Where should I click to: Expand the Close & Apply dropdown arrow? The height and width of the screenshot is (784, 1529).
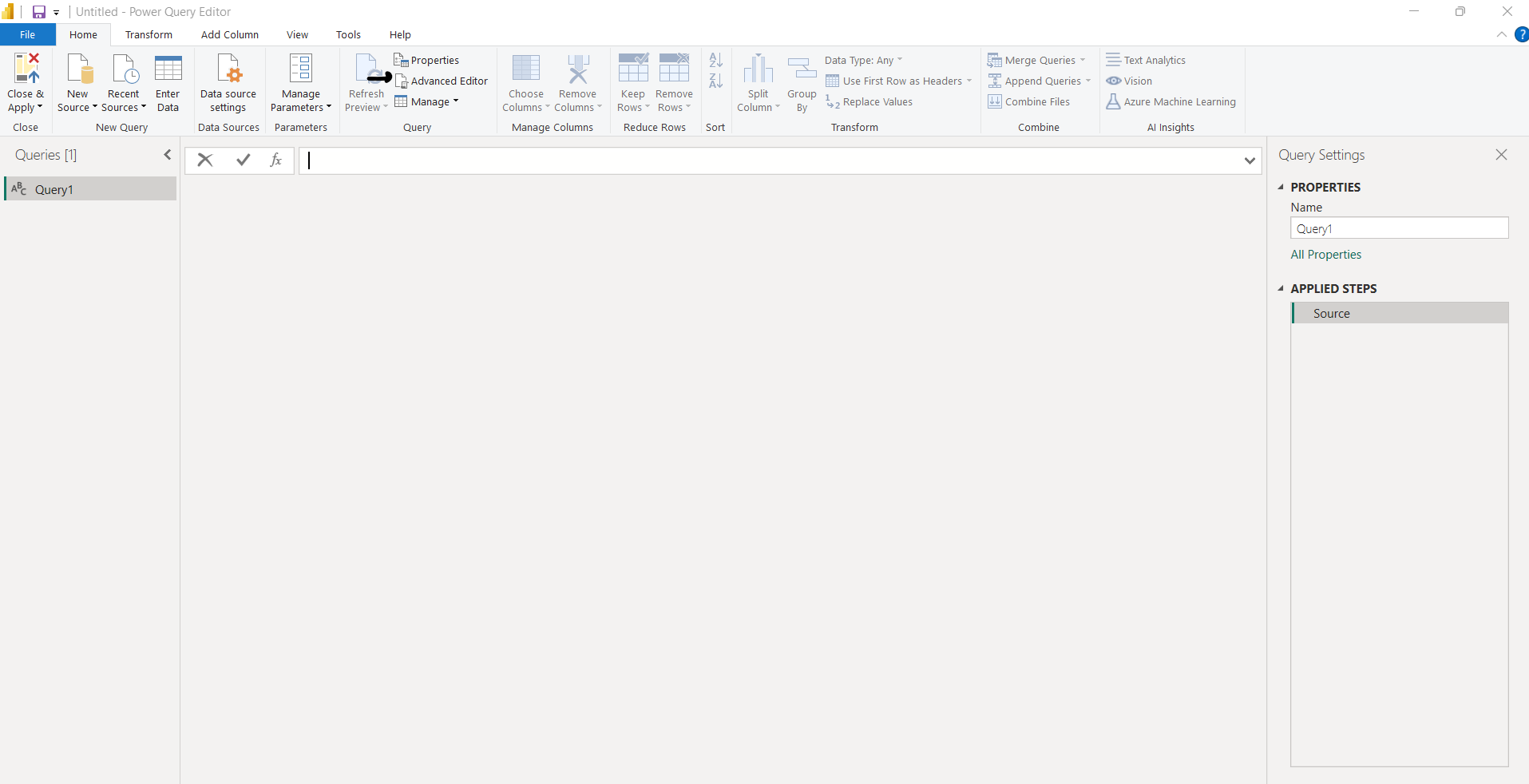click(x=40, y=107)
